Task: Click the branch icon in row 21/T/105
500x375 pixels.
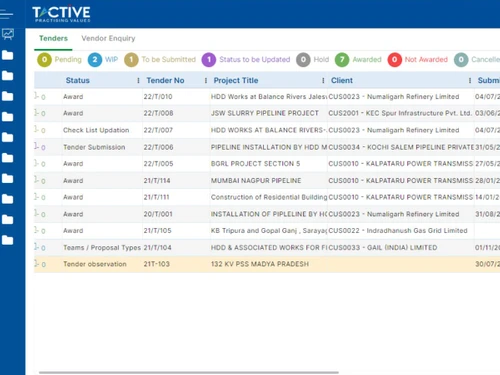Action: click(x=36, y=230)
